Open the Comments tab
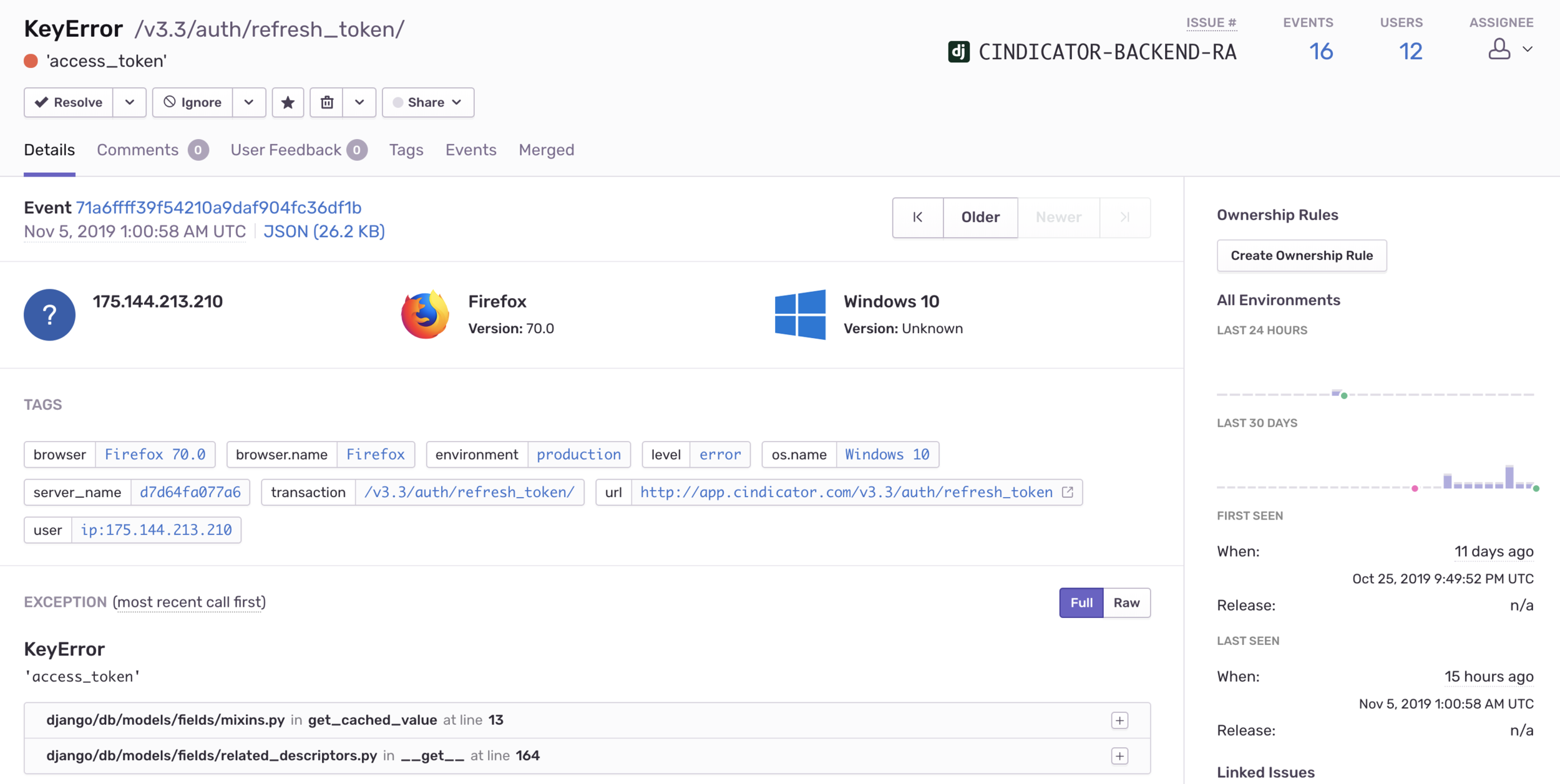Screen dimensions: 1560x784 click(138, 150)
